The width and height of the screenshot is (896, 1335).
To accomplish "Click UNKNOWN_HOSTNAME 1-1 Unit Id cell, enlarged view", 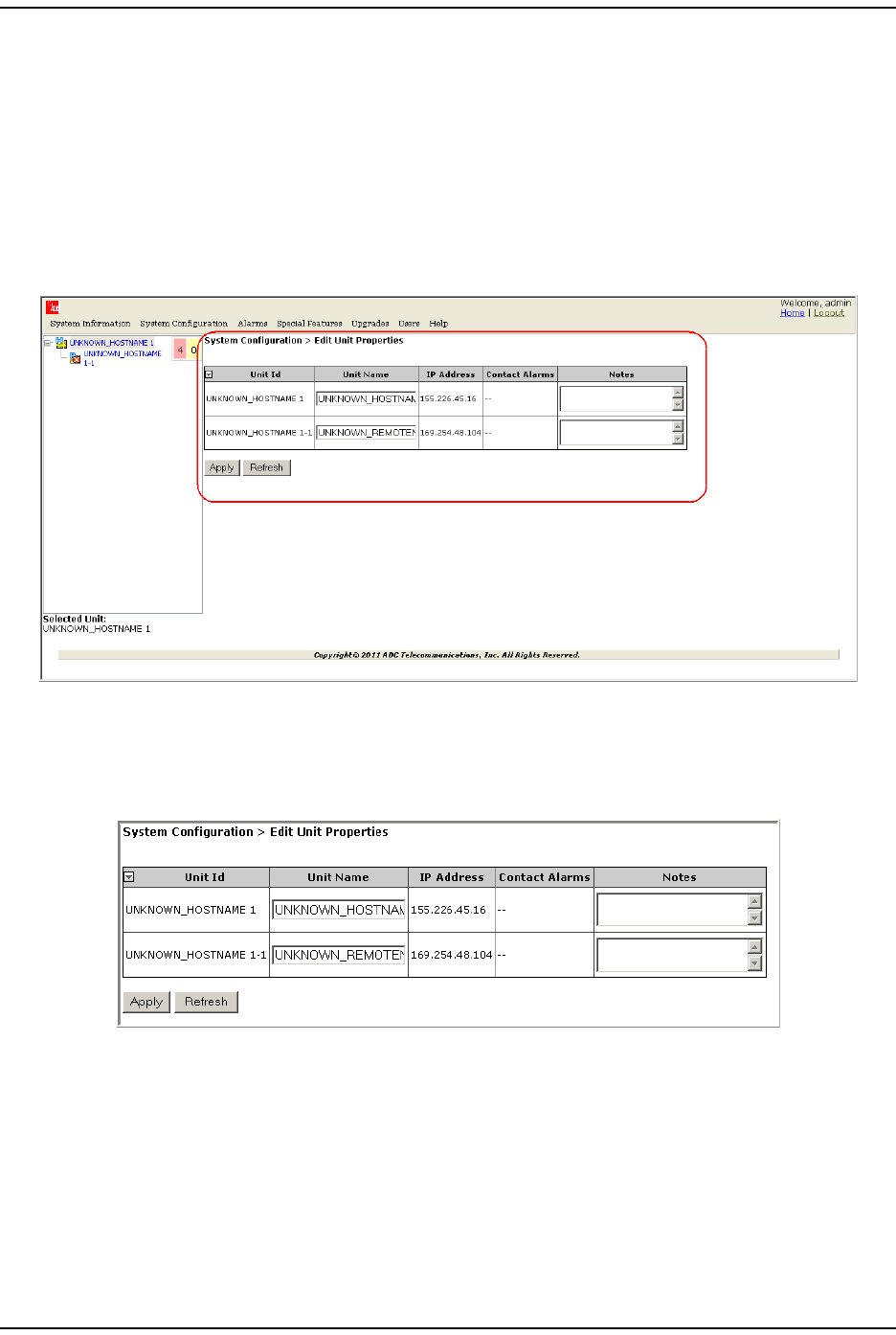I will click(196, 955).
